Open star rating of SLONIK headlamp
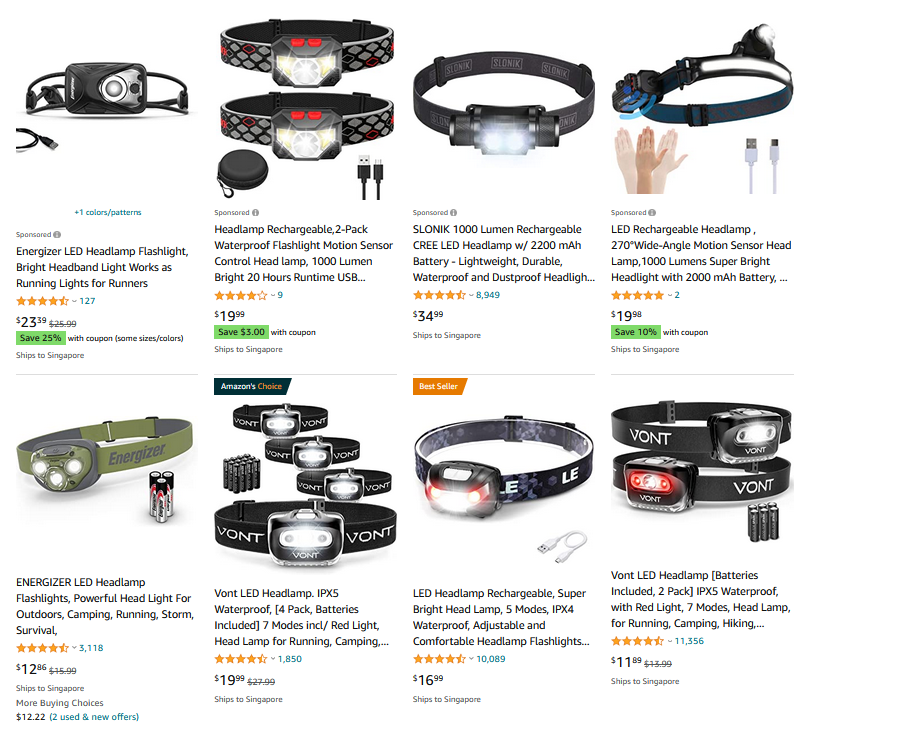 point(439,295)
